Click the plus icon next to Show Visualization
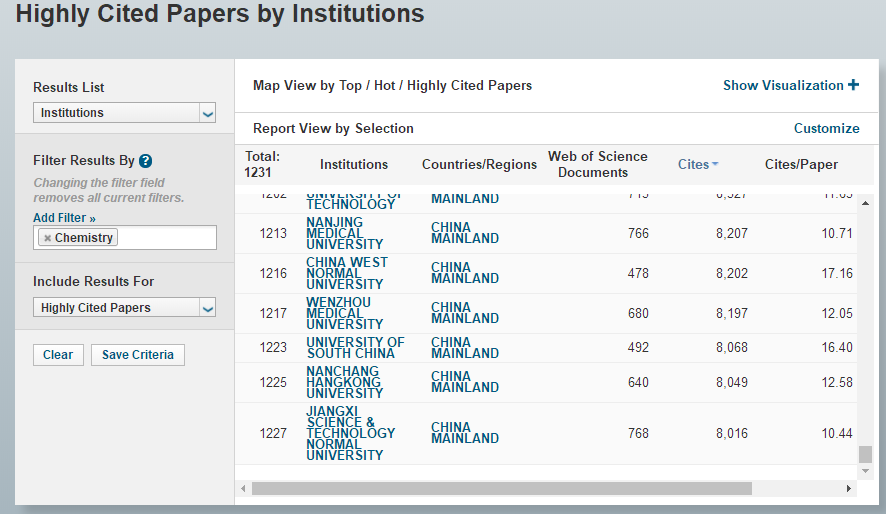This screenshot has width=886, height=514. 853,85
